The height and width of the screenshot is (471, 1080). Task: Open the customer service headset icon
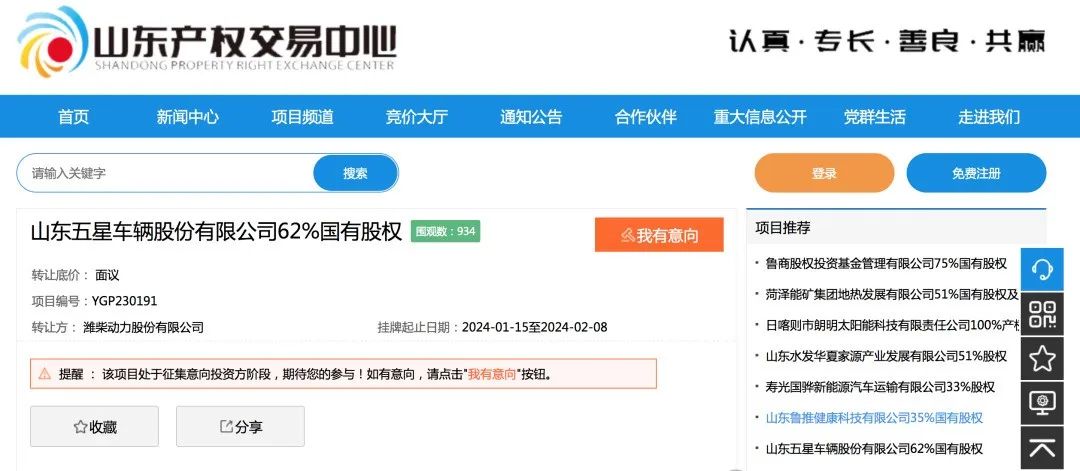[1042, 270]
